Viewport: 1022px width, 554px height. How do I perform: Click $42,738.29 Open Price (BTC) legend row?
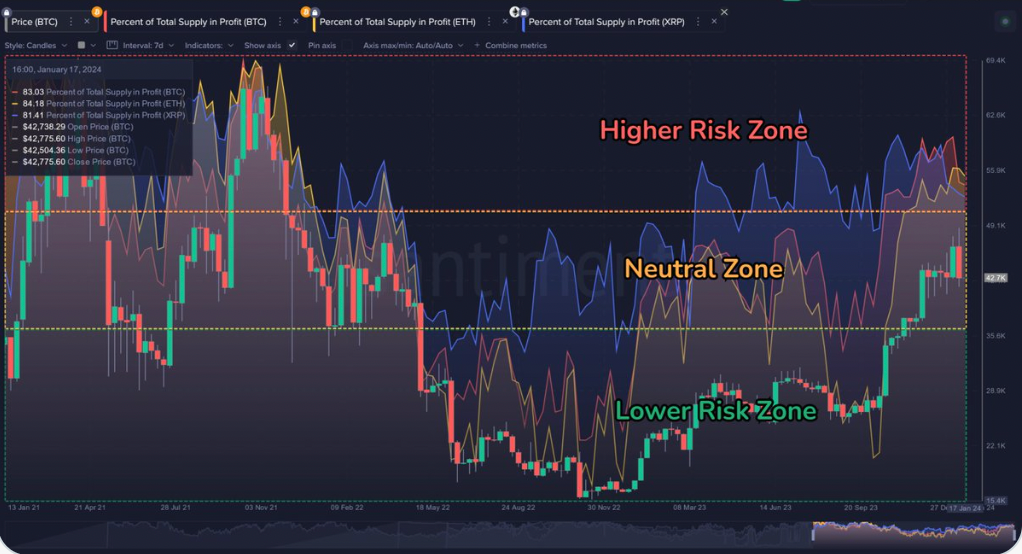(x=73, y=127)
